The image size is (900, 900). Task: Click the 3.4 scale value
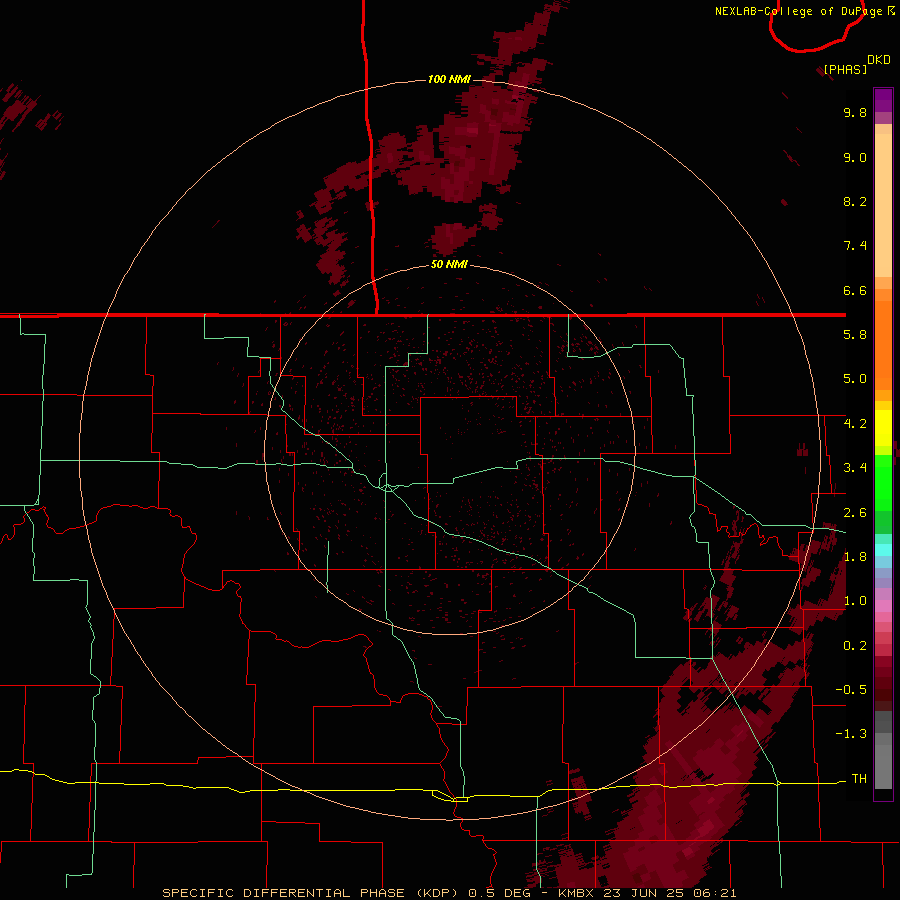coord(855,468)
